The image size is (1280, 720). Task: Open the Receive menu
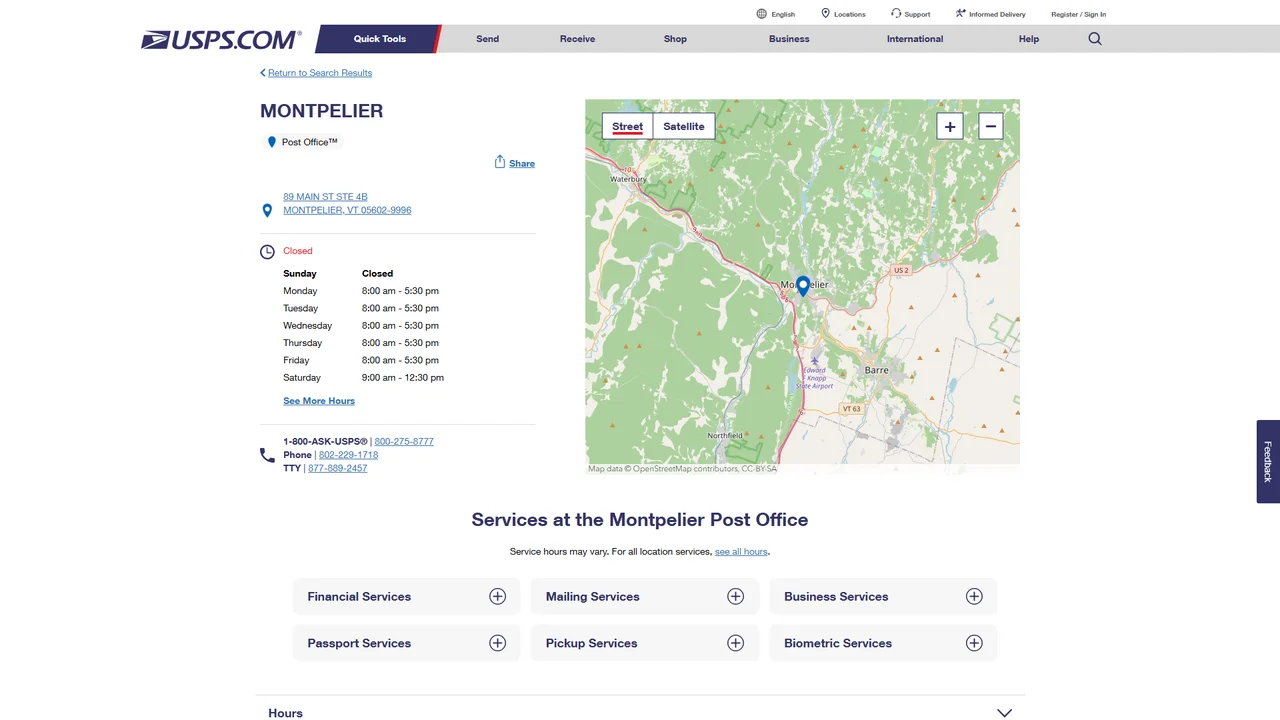click(x=577, y=39)
